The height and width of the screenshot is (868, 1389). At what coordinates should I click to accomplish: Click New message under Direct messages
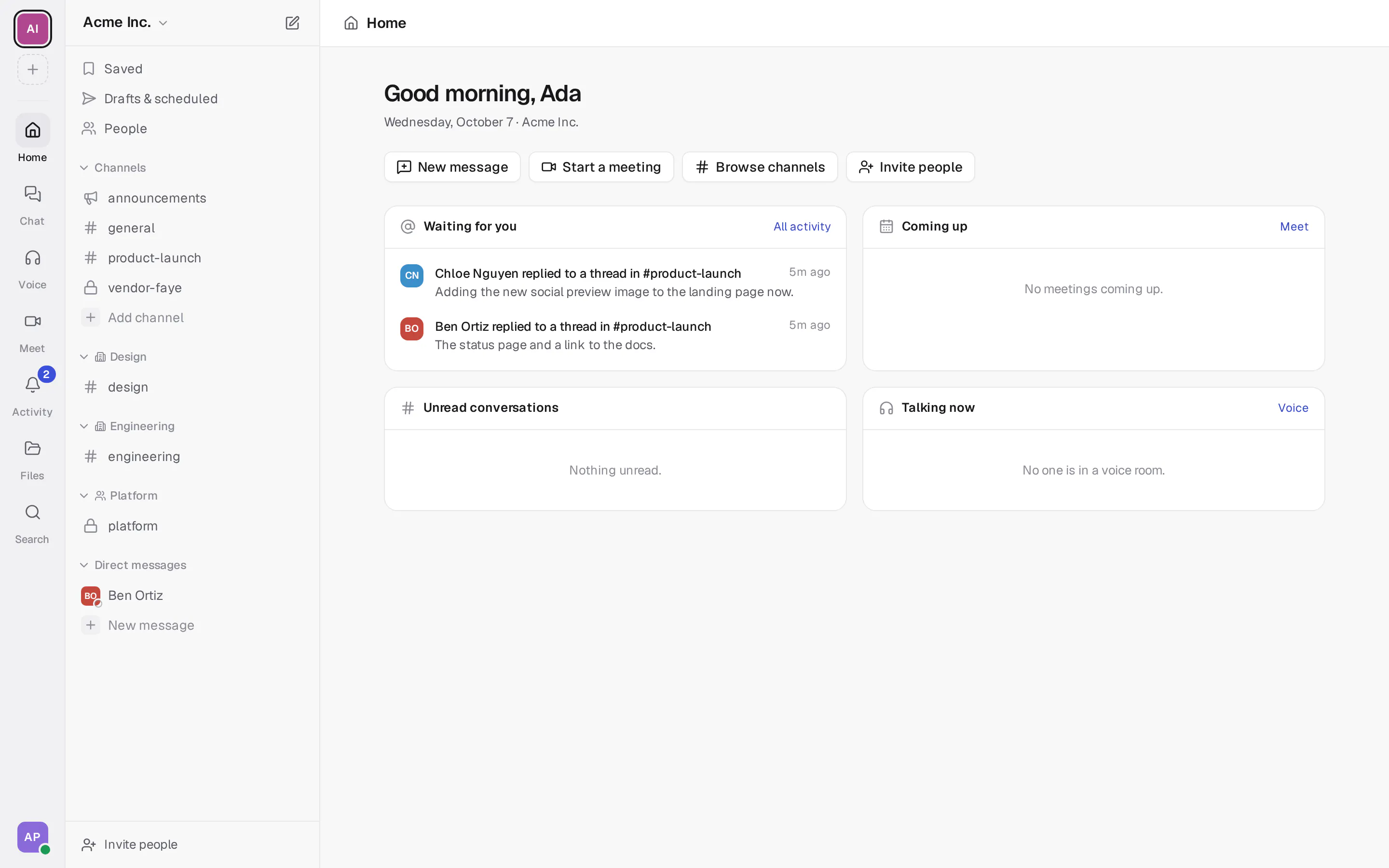point(192,624)
